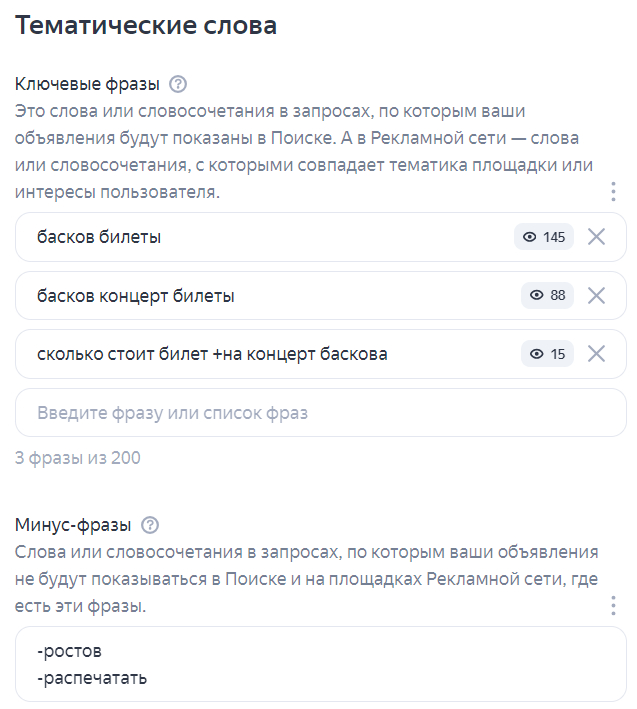Click the '3 фразы из 200' counter

coord(78,459)
